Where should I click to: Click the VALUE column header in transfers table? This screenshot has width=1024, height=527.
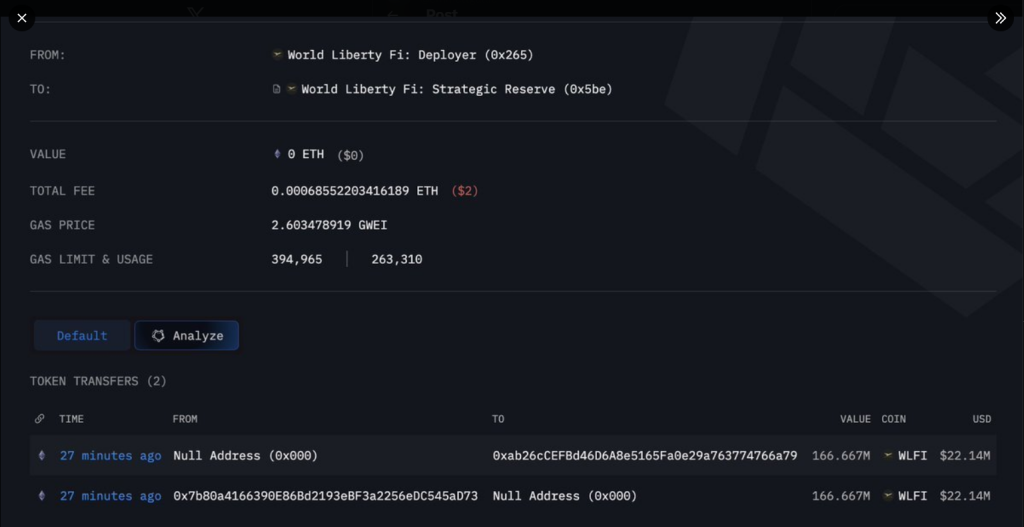pos(855,419)
